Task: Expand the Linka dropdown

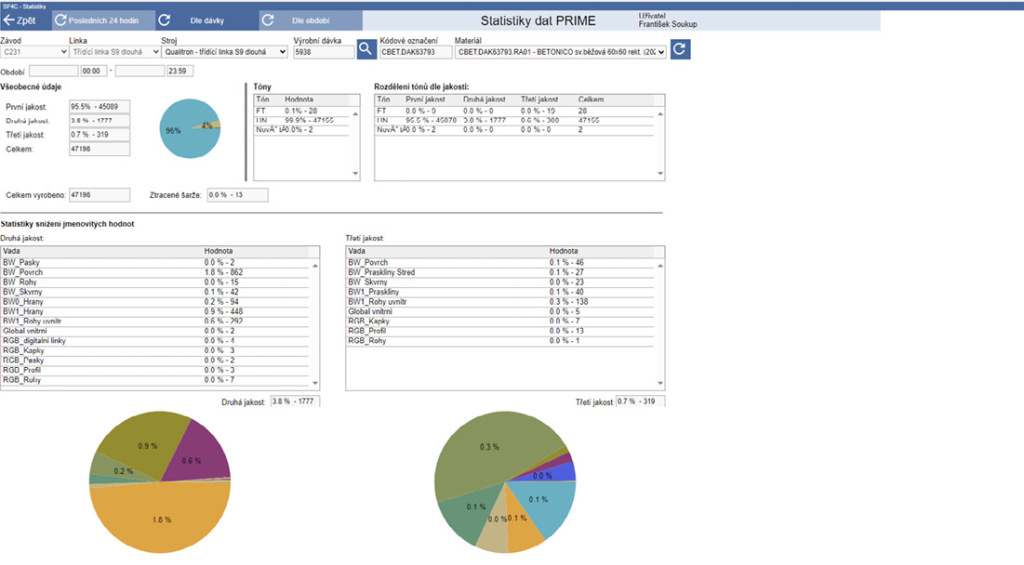Action: pos(111,51)
